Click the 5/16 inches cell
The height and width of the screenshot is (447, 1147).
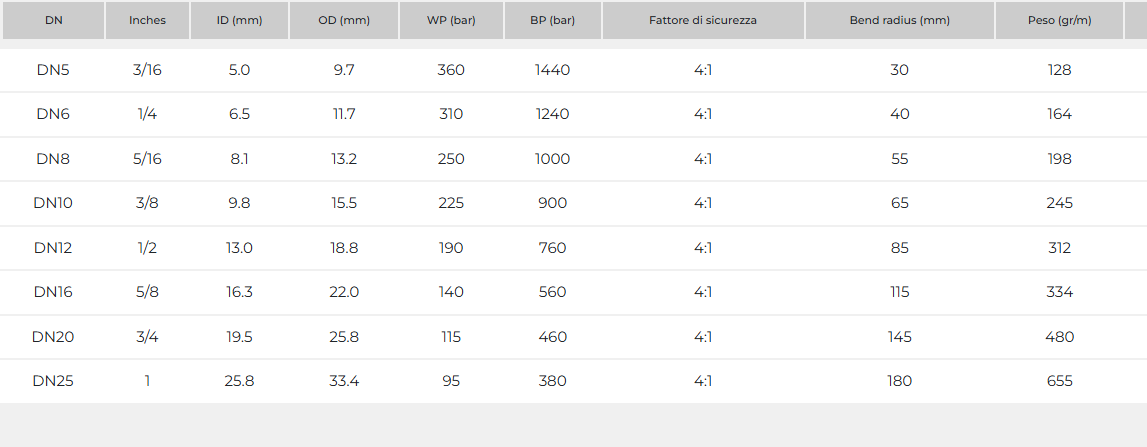coord(147,159)
